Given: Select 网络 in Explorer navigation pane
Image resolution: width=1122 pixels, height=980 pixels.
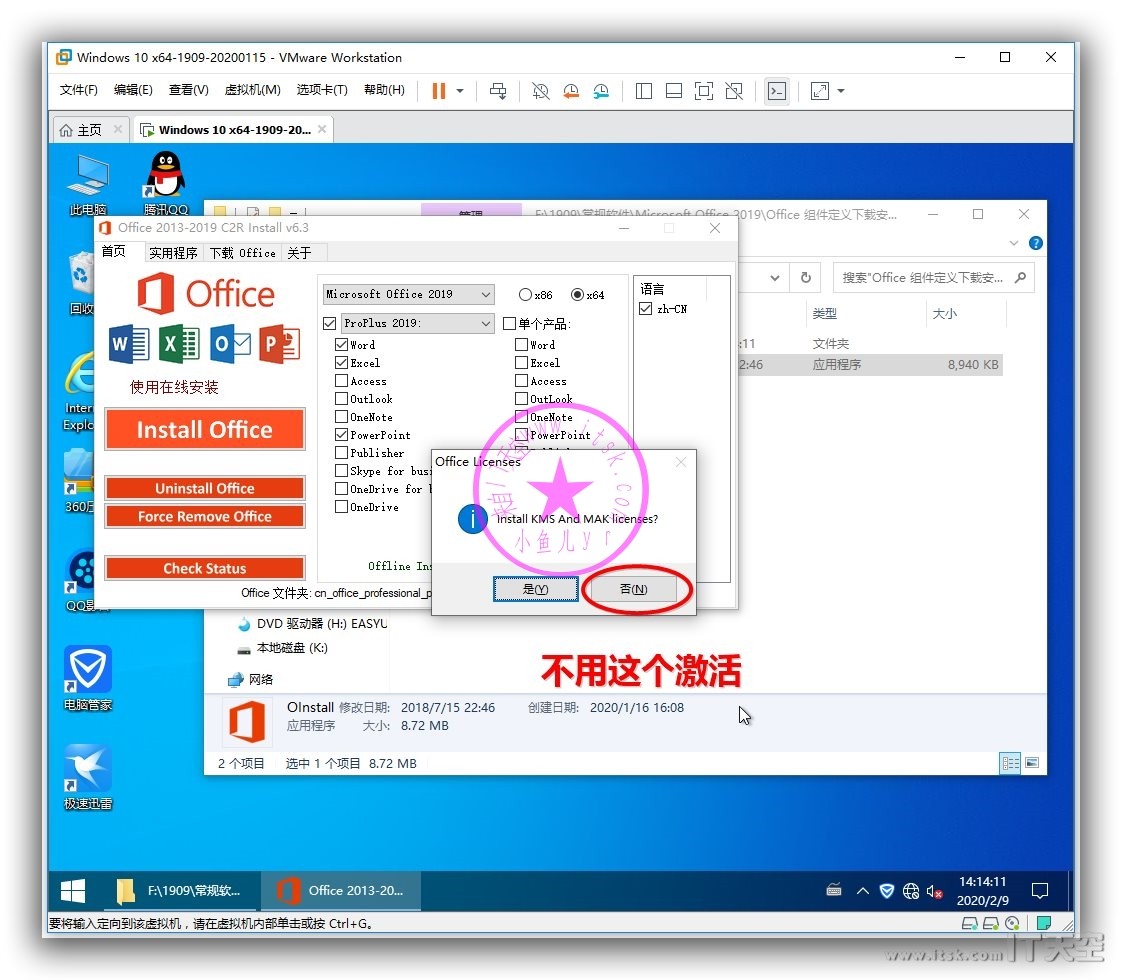Looking at the screenshot, I should coord(250,680).
